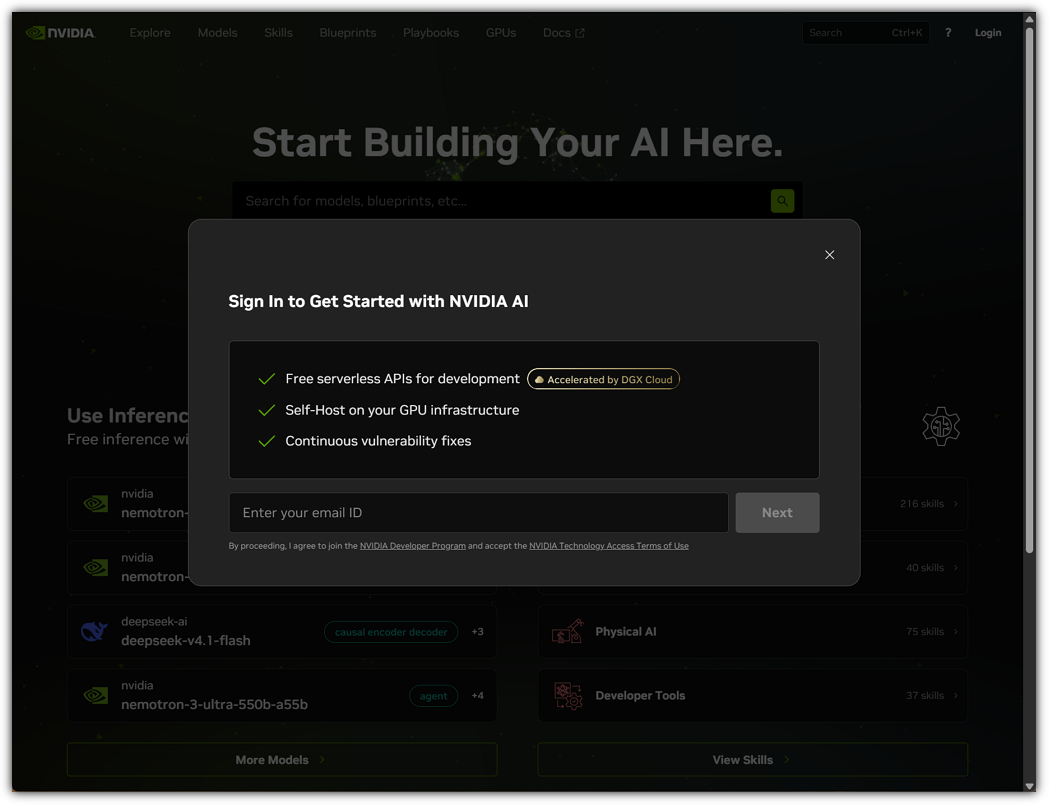
Task: Click the arrow on View Skills button
Action: click(x=786, y=759)
